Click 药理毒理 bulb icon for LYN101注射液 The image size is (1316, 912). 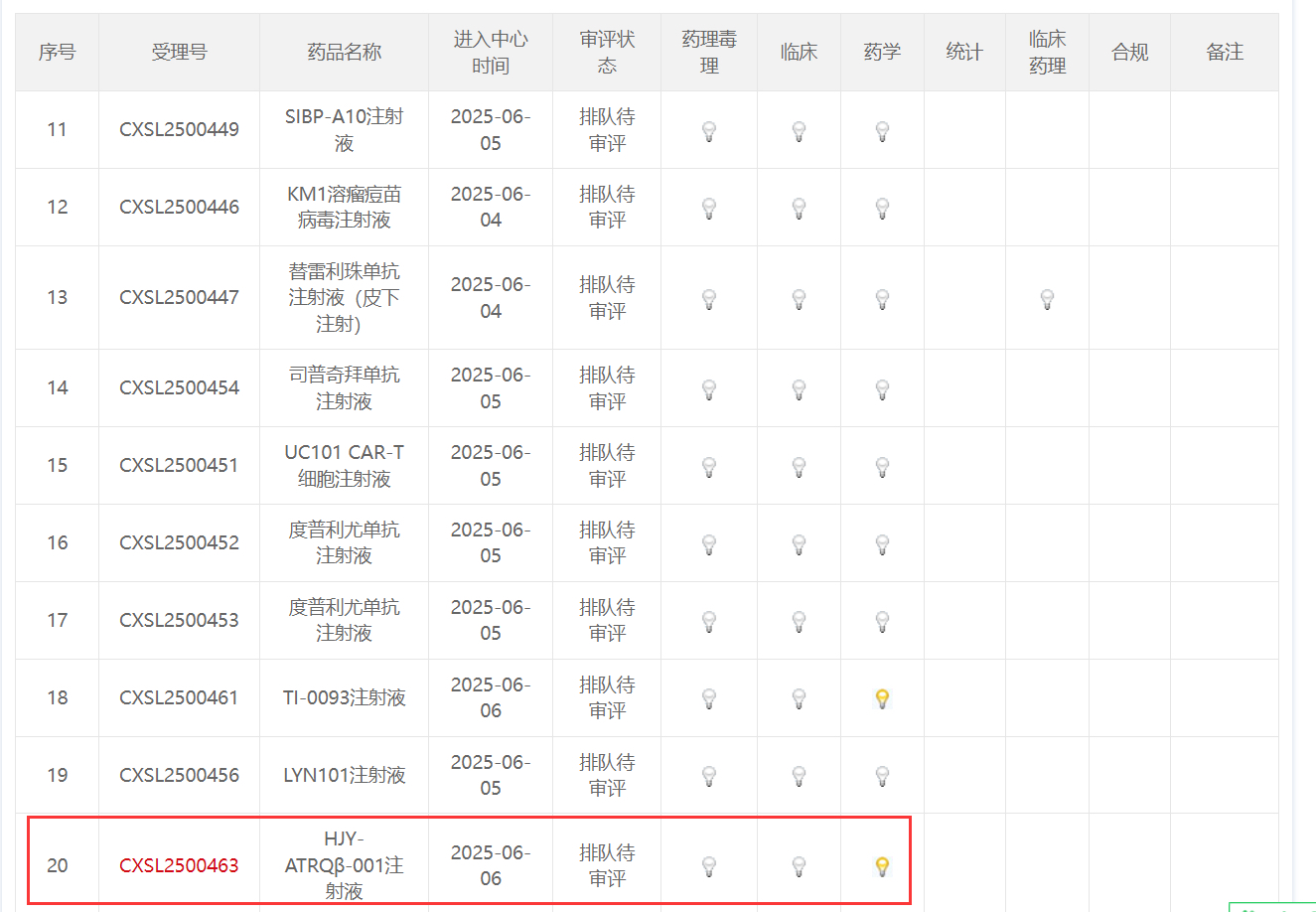709,776
